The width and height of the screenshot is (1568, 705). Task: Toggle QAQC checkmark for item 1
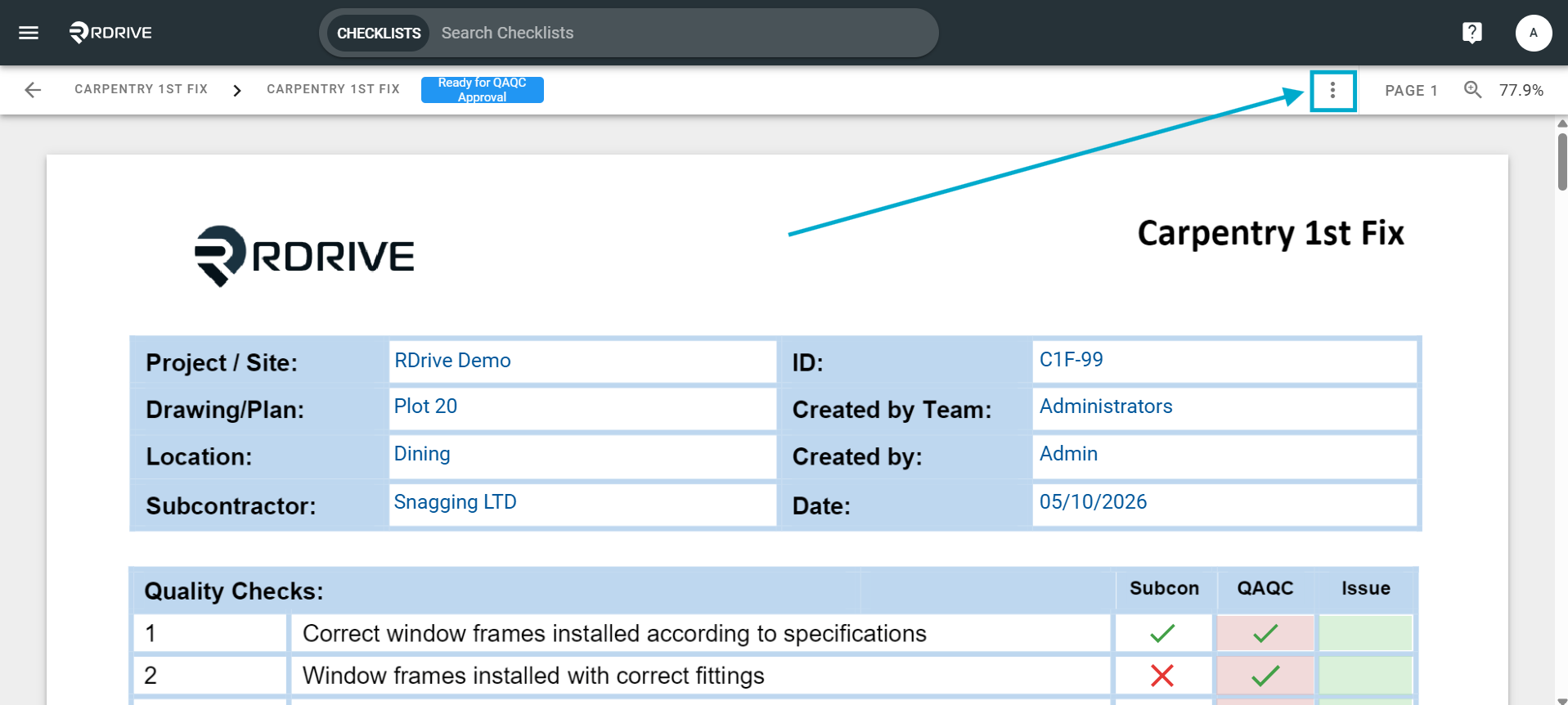pyautogui.click(x=1265, y=633)
